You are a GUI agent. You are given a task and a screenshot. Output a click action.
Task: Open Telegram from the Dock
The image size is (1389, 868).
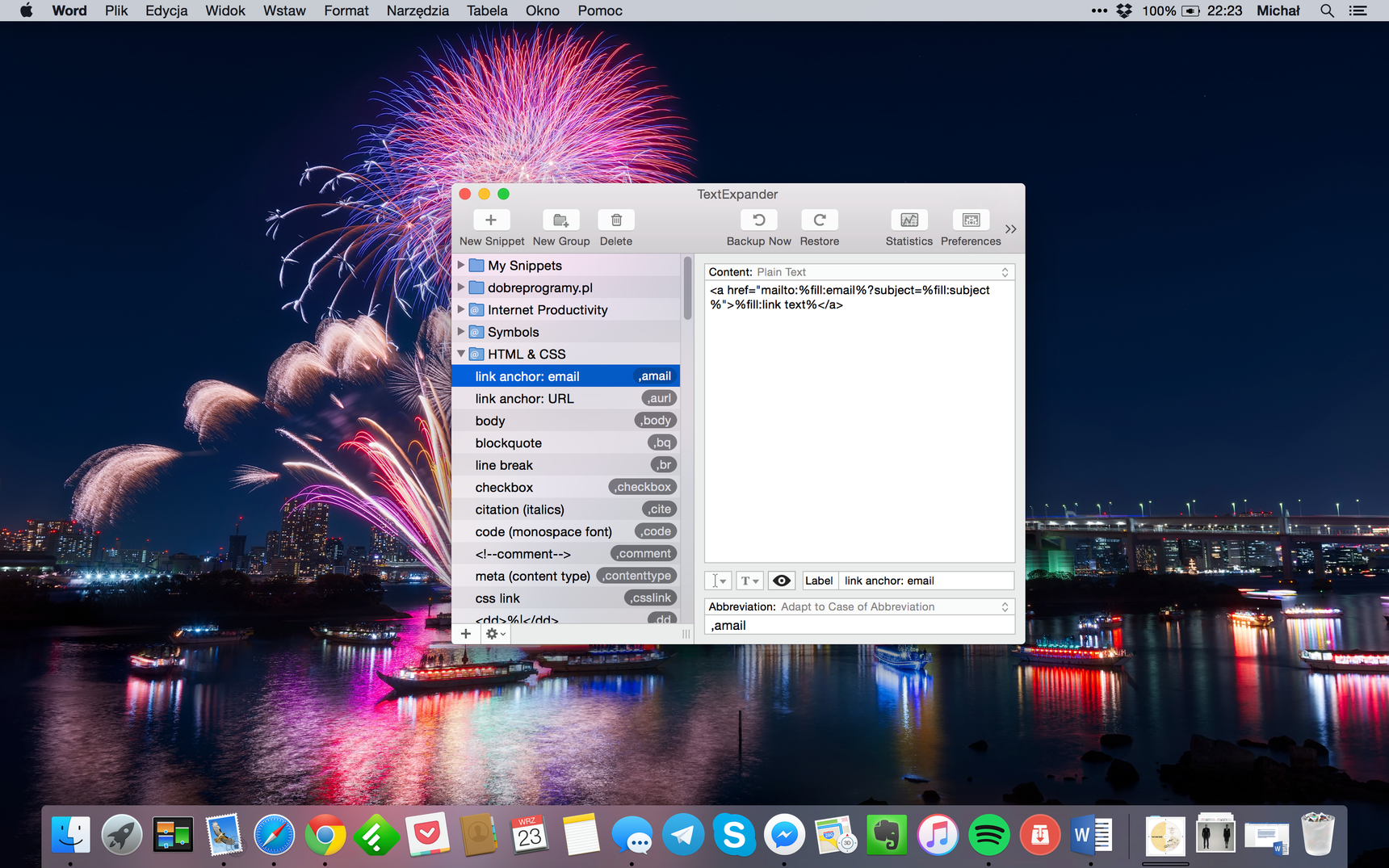[683, 834]
